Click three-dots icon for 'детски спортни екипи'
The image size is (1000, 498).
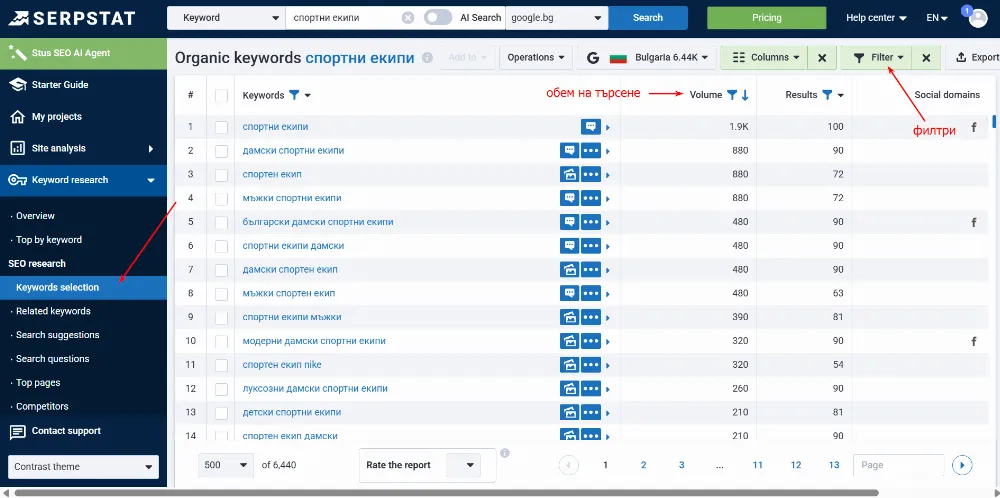coord(591,413)
